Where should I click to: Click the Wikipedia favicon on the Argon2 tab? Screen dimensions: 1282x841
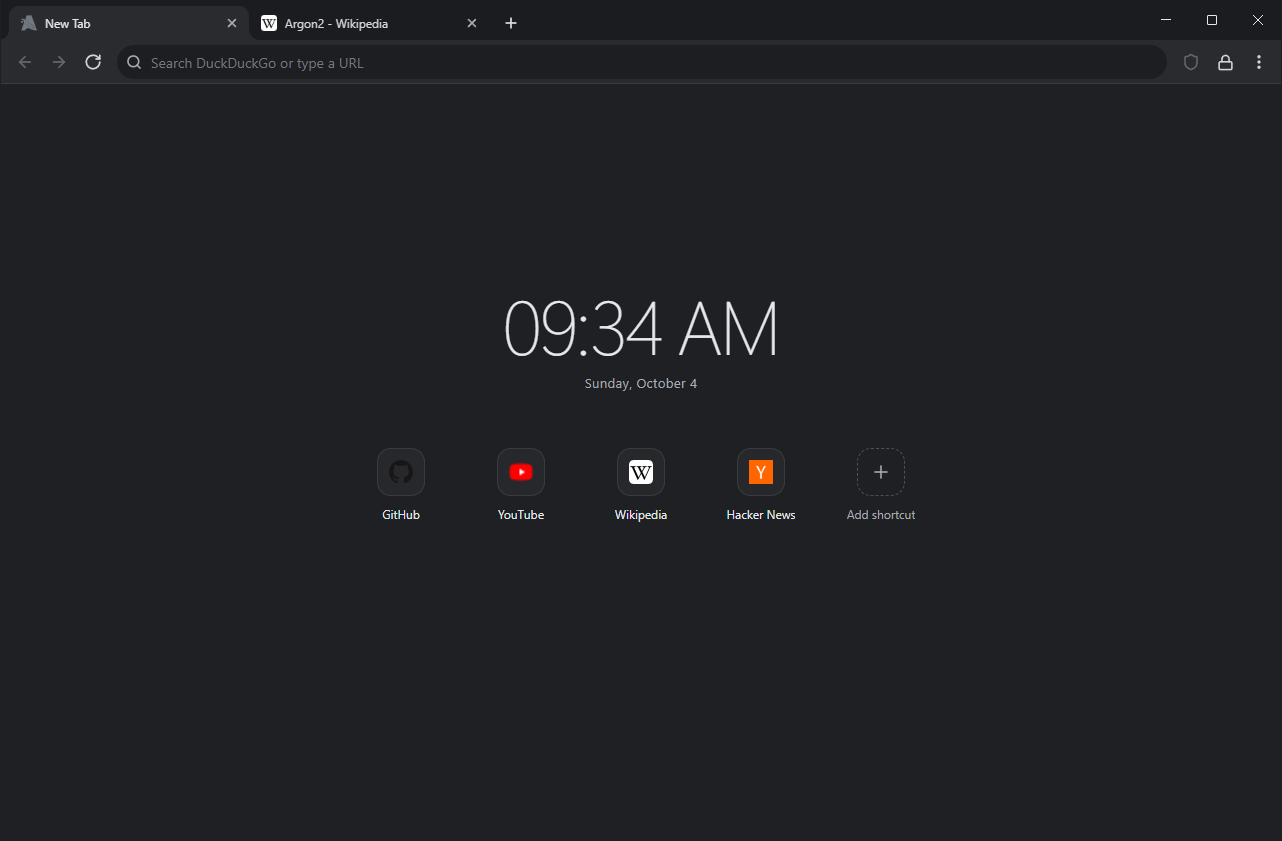[x=269, y=23]
